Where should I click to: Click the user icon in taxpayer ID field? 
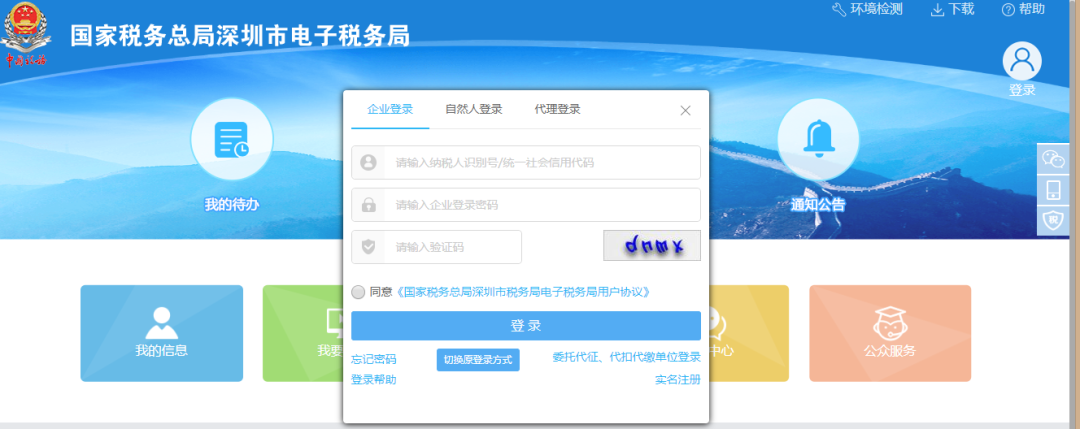[368, 163]
